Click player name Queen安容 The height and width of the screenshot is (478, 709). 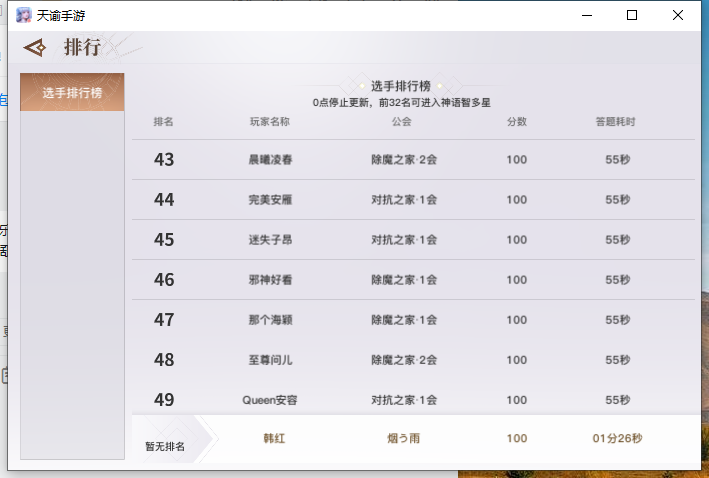(270, 400)
